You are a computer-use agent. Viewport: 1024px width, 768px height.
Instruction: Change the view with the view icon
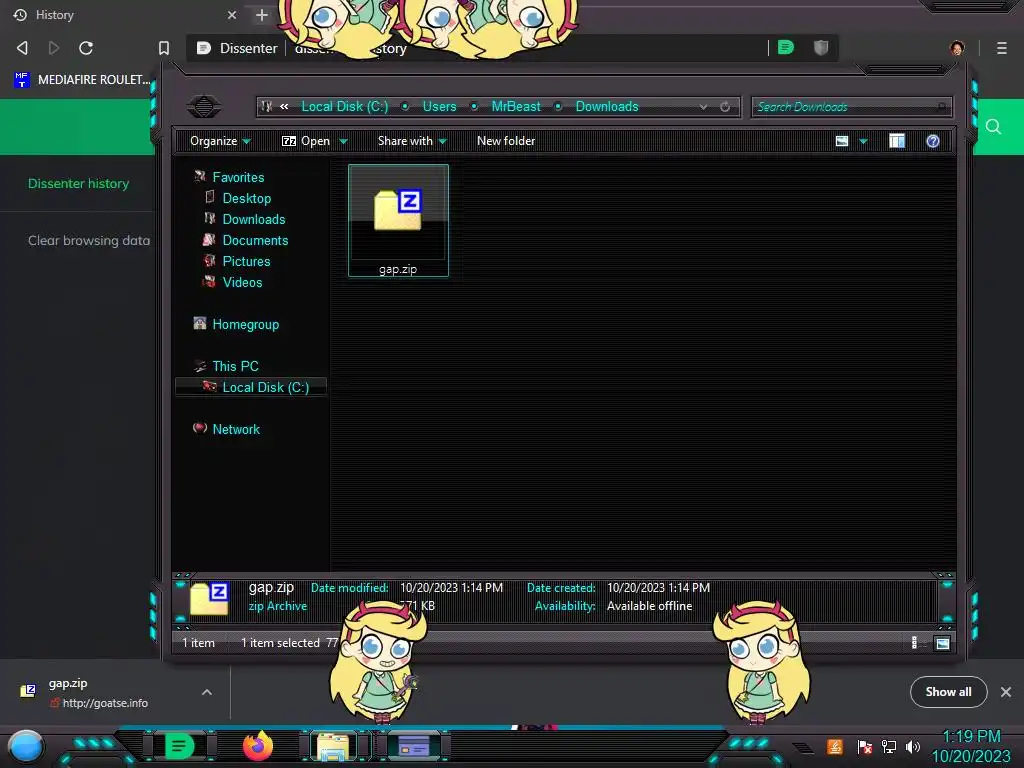coord(842,141)
